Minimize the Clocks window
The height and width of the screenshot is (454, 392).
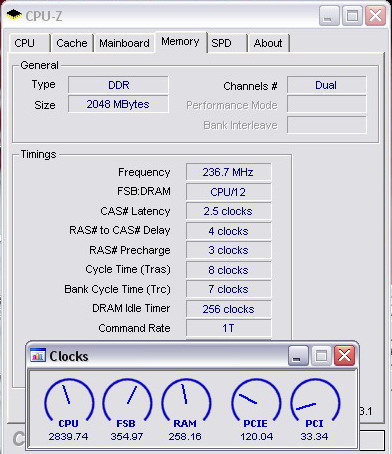coord(298,356)
